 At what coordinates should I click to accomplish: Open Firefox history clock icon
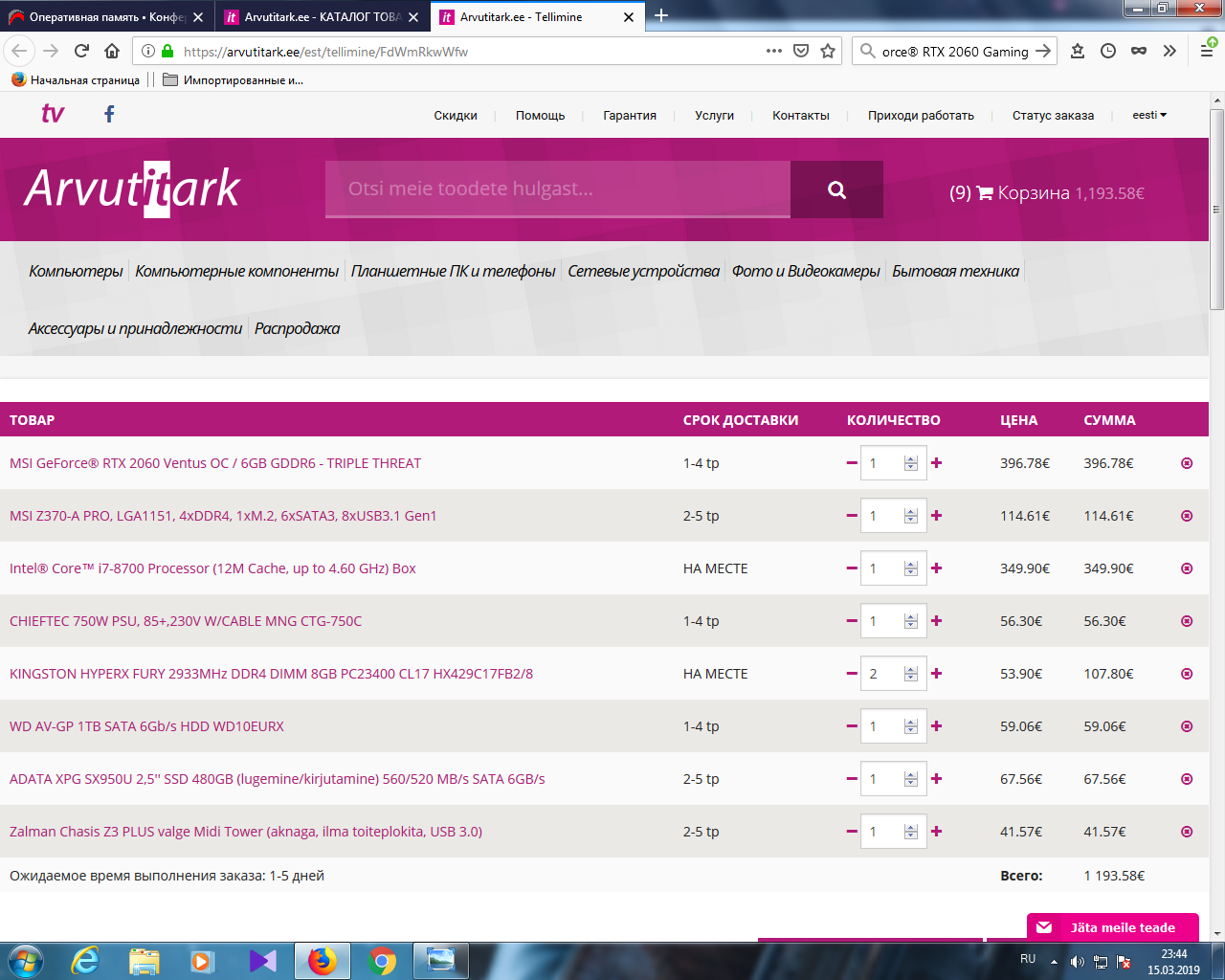click(1108, 51)
